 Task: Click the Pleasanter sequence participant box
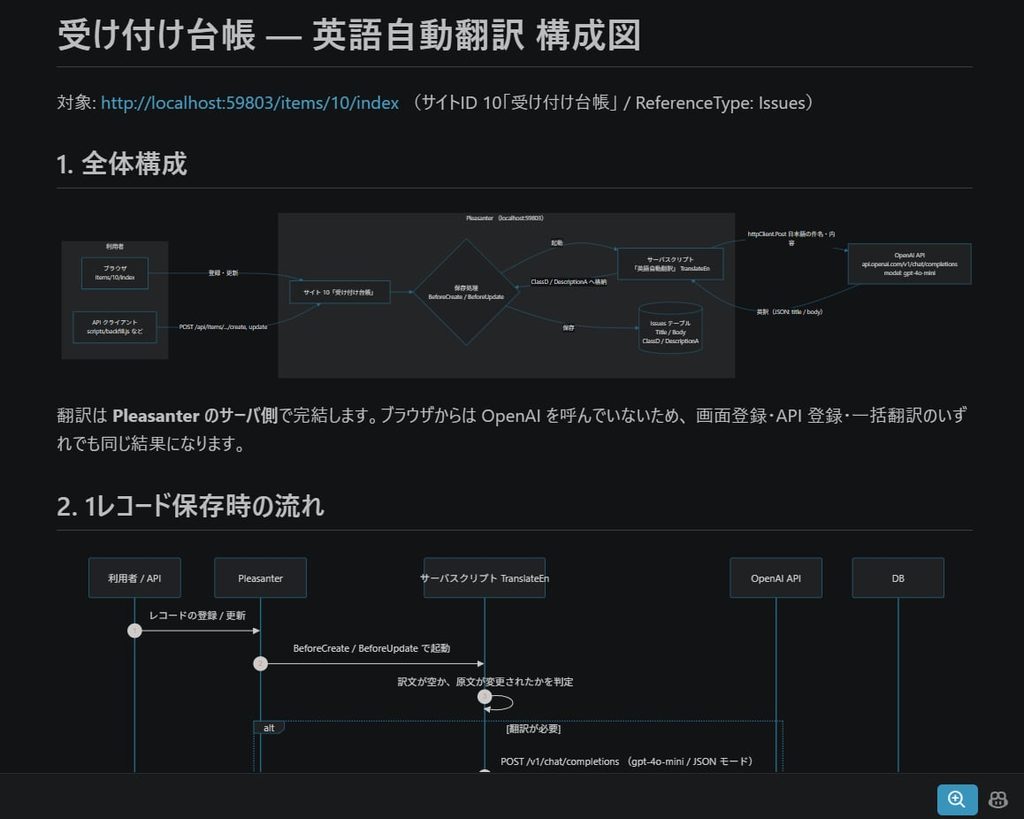[261, 578]
